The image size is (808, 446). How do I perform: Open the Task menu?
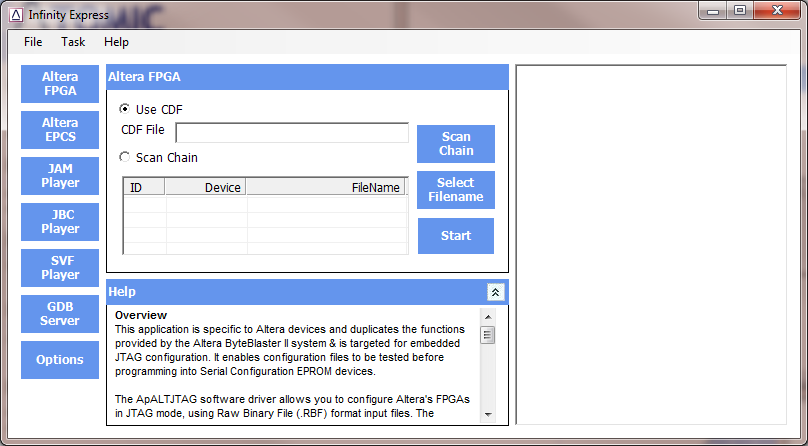(x=73, y=42)
